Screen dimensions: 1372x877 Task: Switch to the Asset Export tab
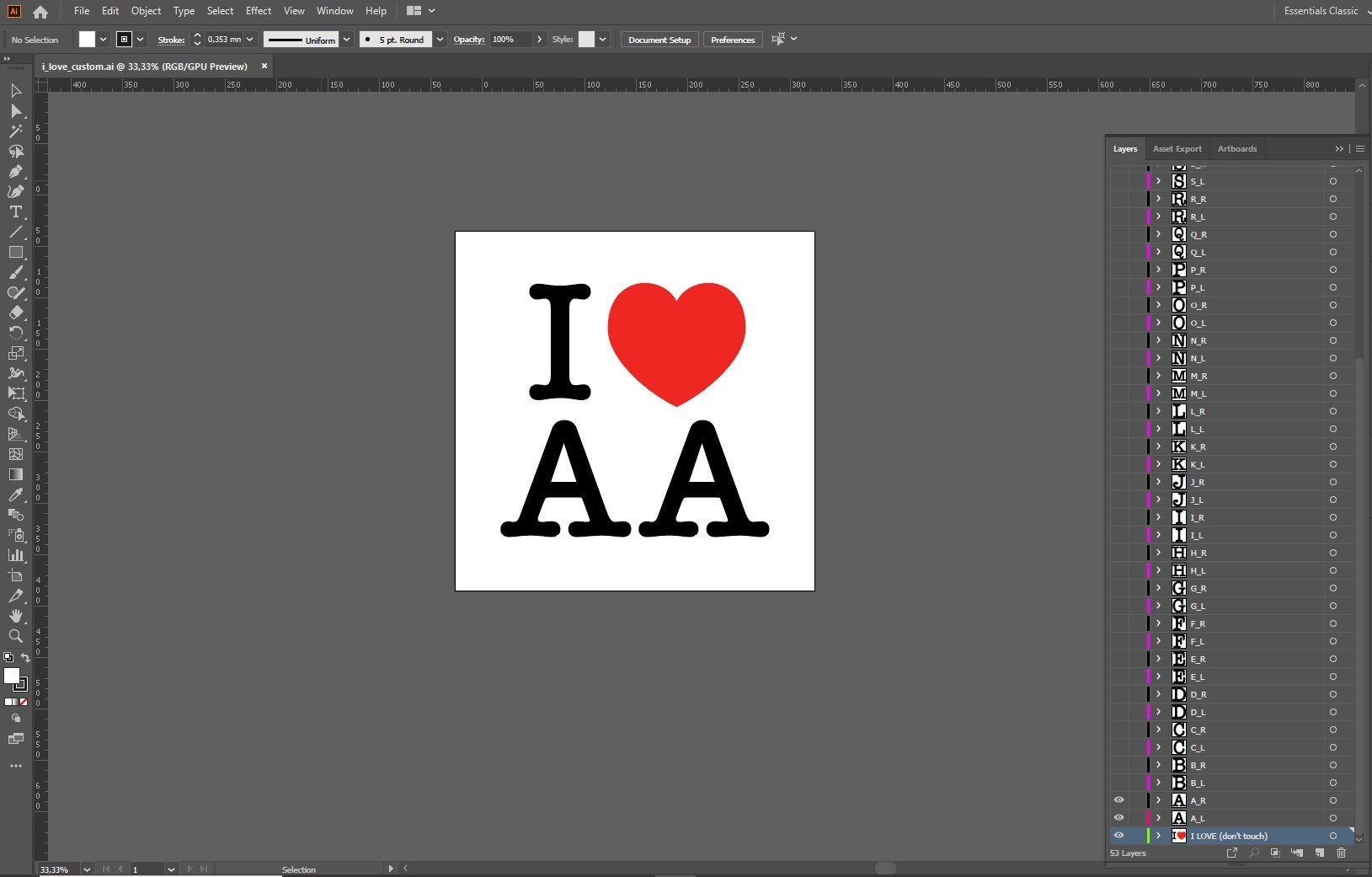tap(1177, 148)
